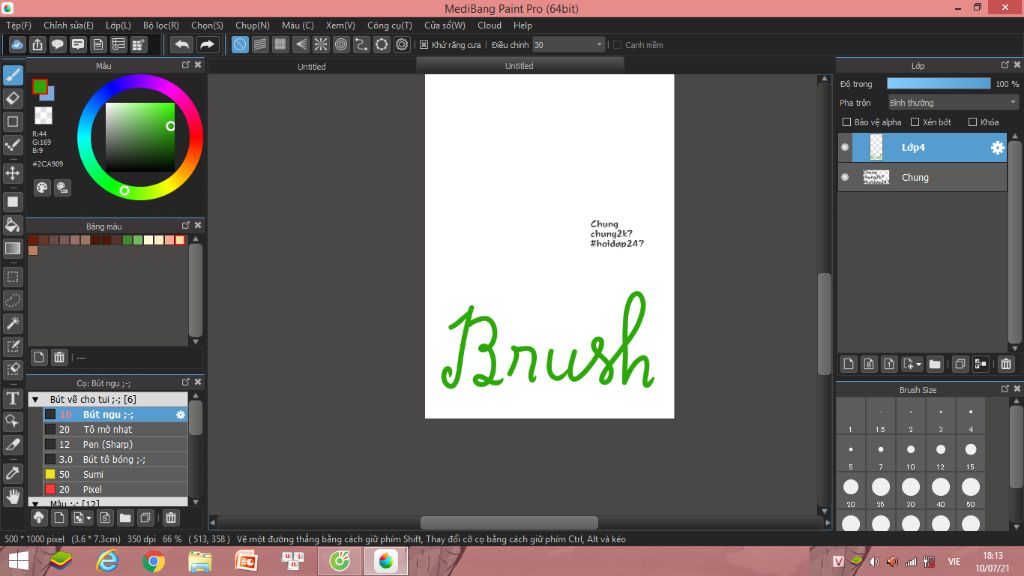Image resolution: width=1024 pixels, height=576 pixels.
Task: Open the Chỉnh sửa(E) menu
Action: [69, 25]
